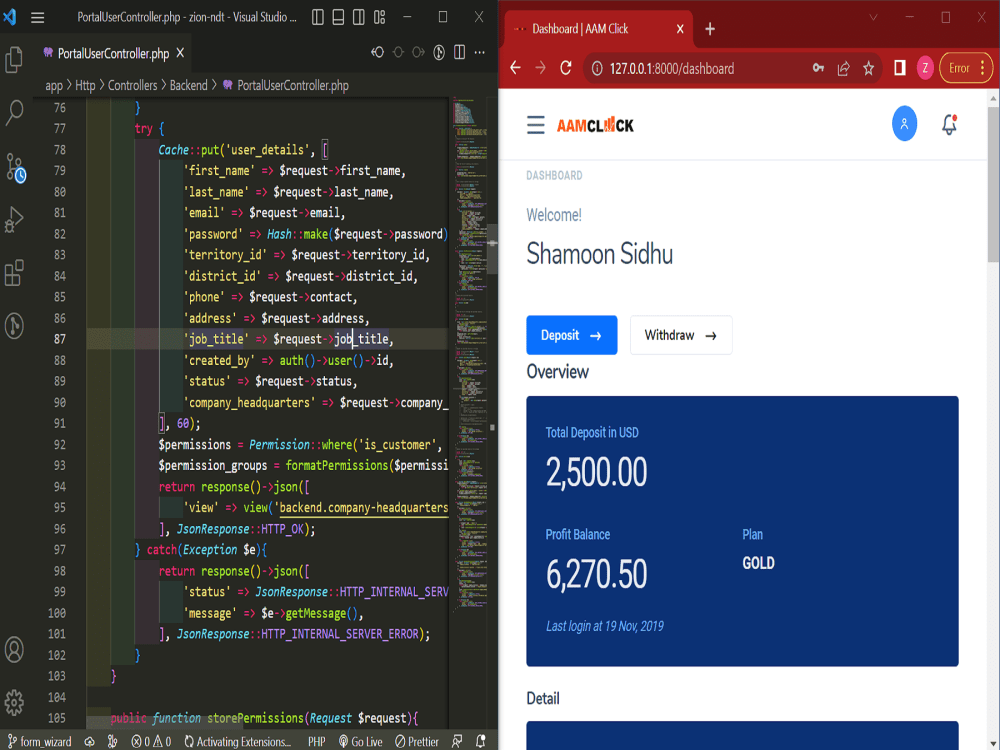Click the 'Controllers' breadcrumb segment
1000x750 pixels.
(132, 85)
